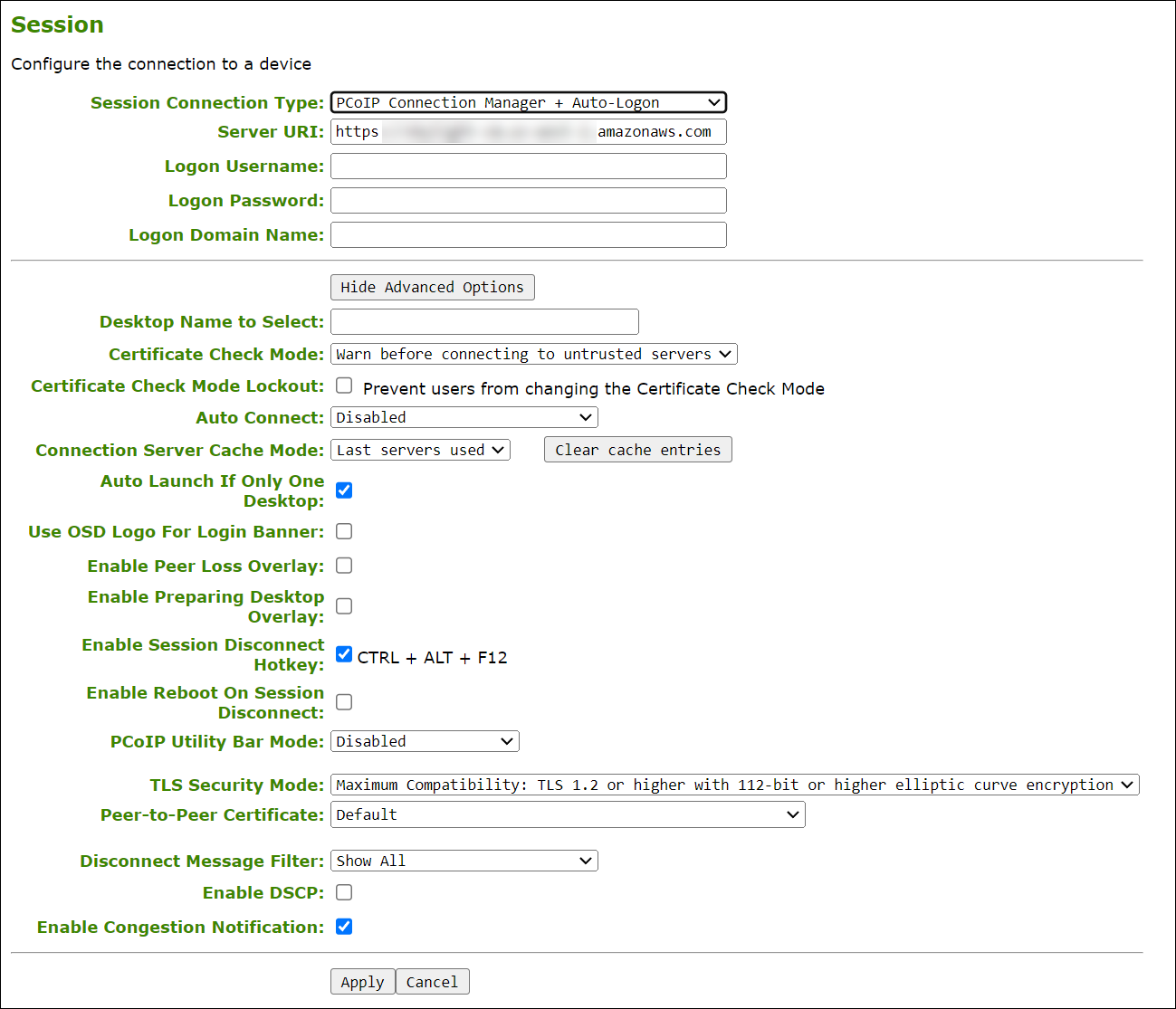Uncheck Enable Congestion Notification
This screenshot has height=1009, width=1176.
(344, 927)
